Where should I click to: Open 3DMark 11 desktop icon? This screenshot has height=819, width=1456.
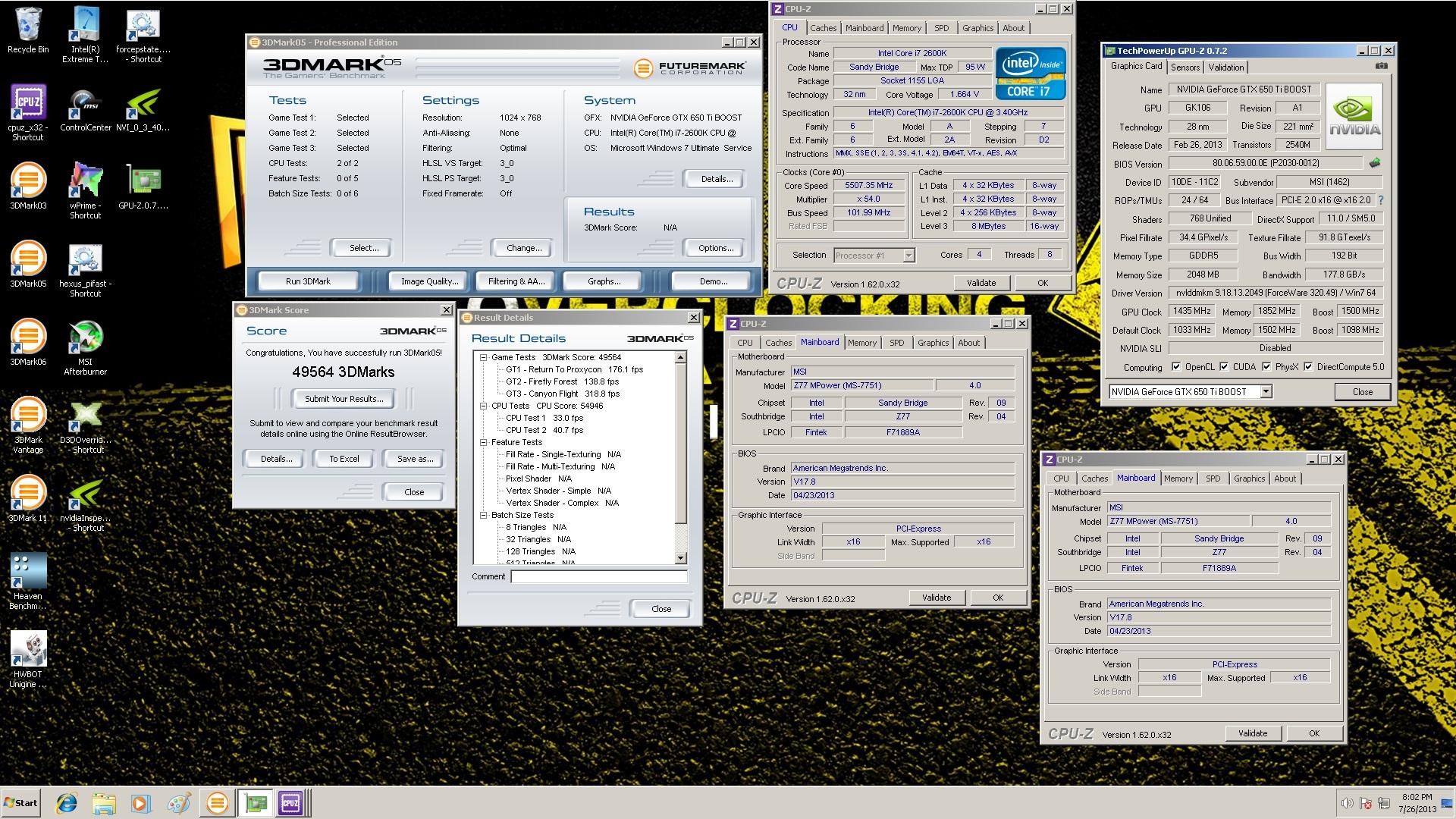tap(28, 498)
